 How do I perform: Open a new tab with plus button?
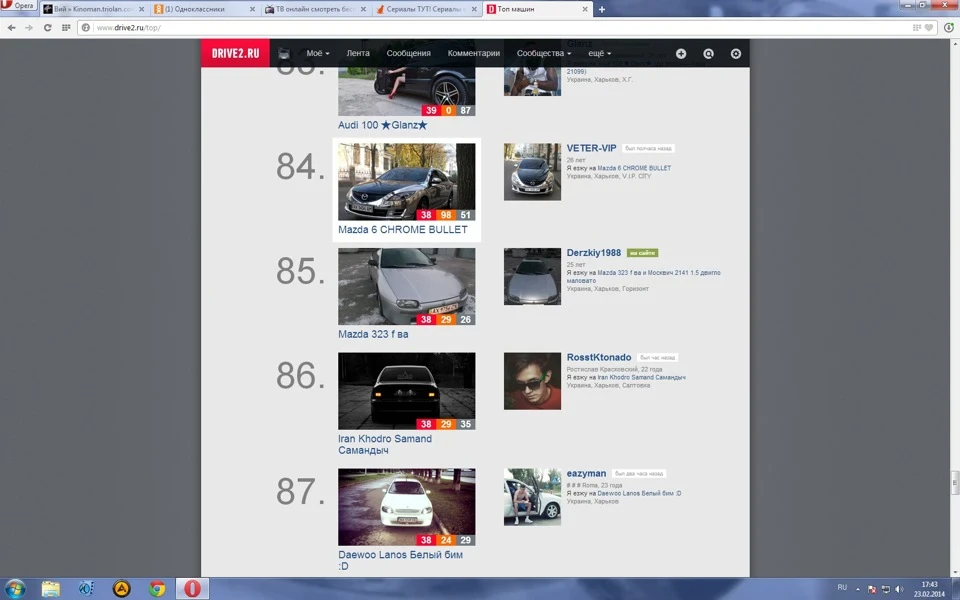602,9
